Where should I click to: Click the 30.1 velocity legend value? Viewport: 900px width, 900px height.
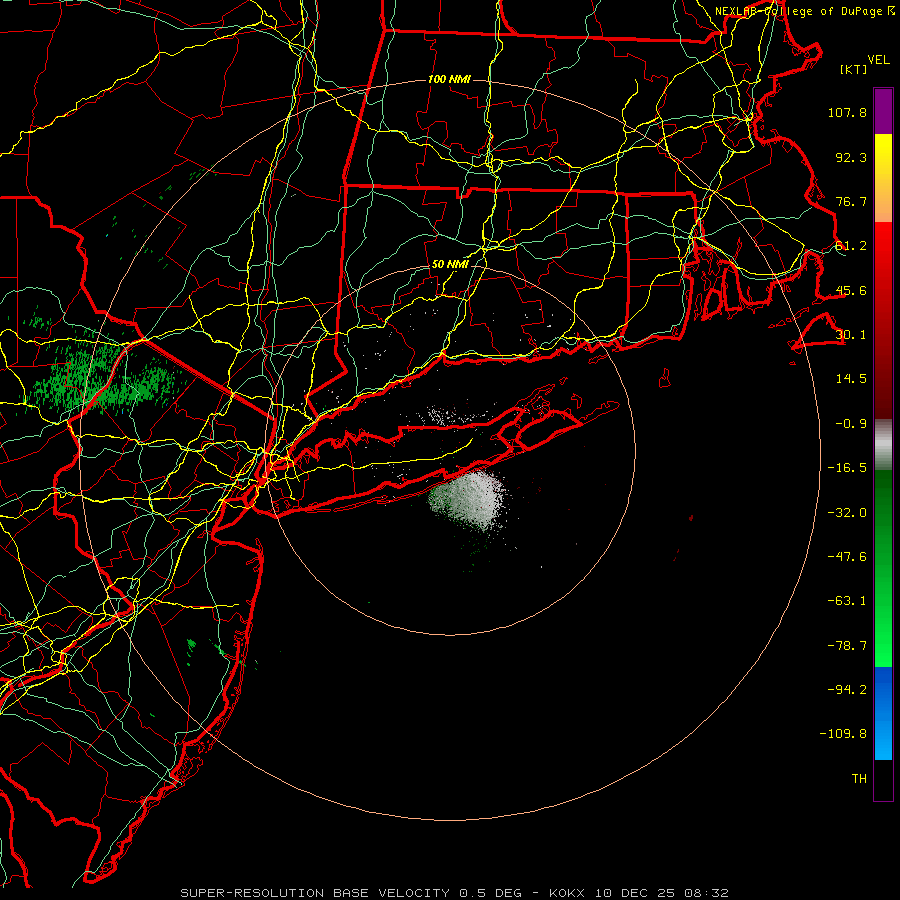[x=851, y=335]
